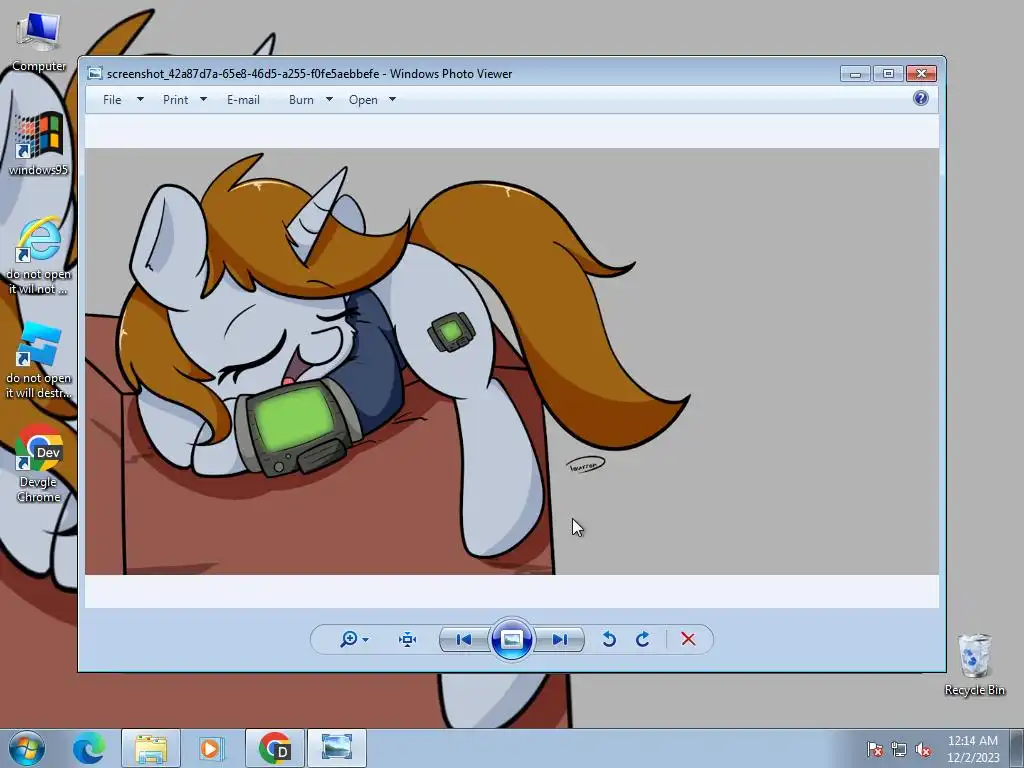The width and height of the screenshot is (1024, 768).
Task: Click Photo Viewer taskbar button
Action: tap(337, 748)
